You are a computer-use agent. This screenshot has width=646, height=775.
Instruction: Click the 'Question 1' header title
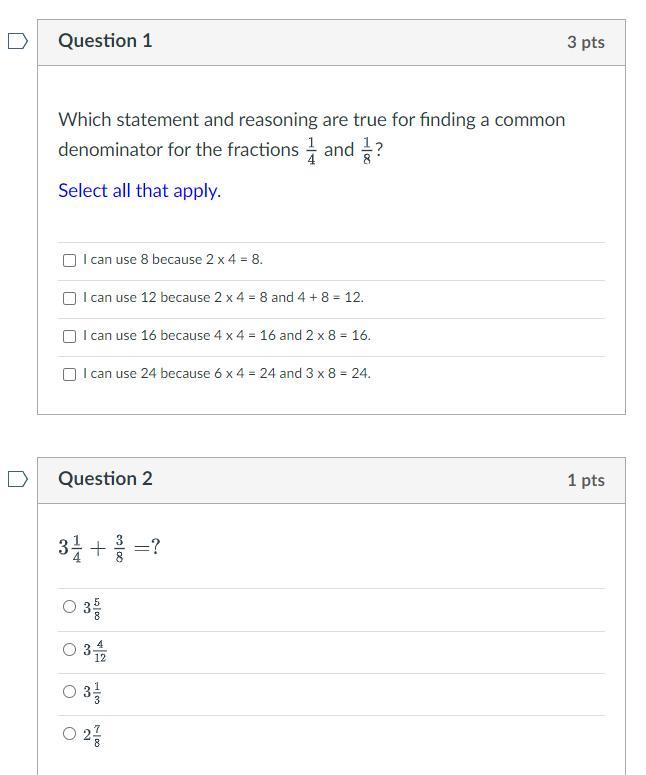105,41
